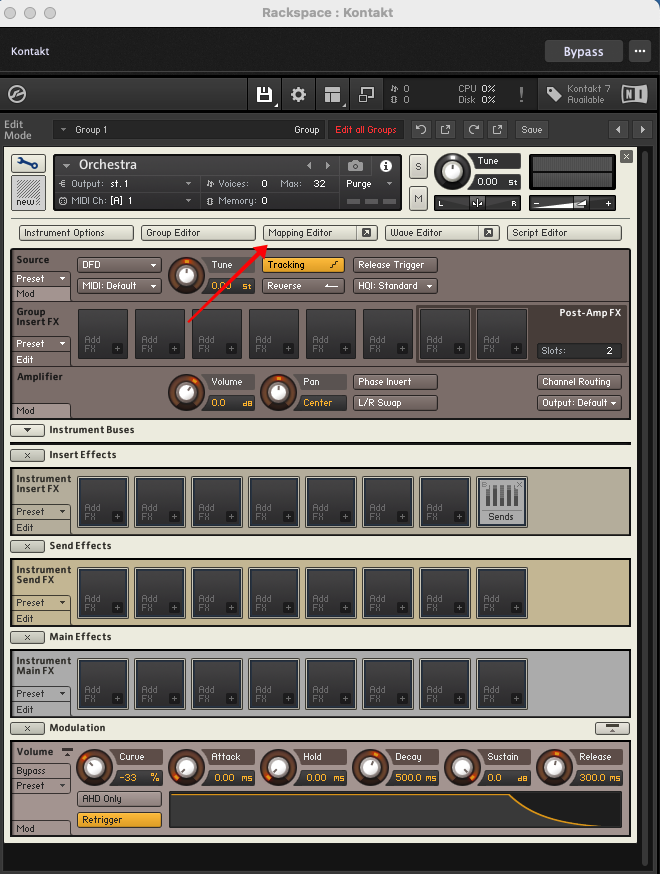Exit edit mode with wrench icon
Image resolution: width=660 pixels, height=874 pixels.
28,163
